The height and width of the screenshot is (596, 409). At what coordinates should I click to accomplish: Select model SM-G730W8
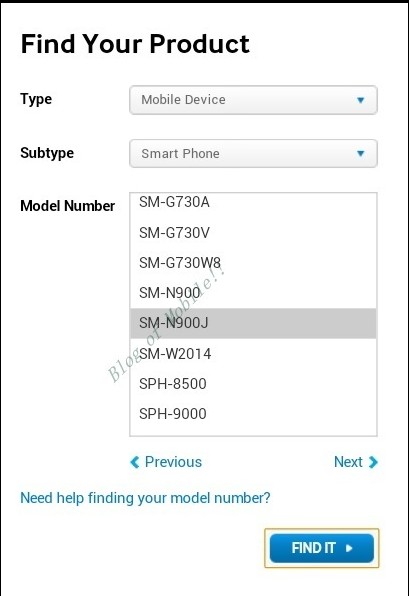[x=253, y=263]
